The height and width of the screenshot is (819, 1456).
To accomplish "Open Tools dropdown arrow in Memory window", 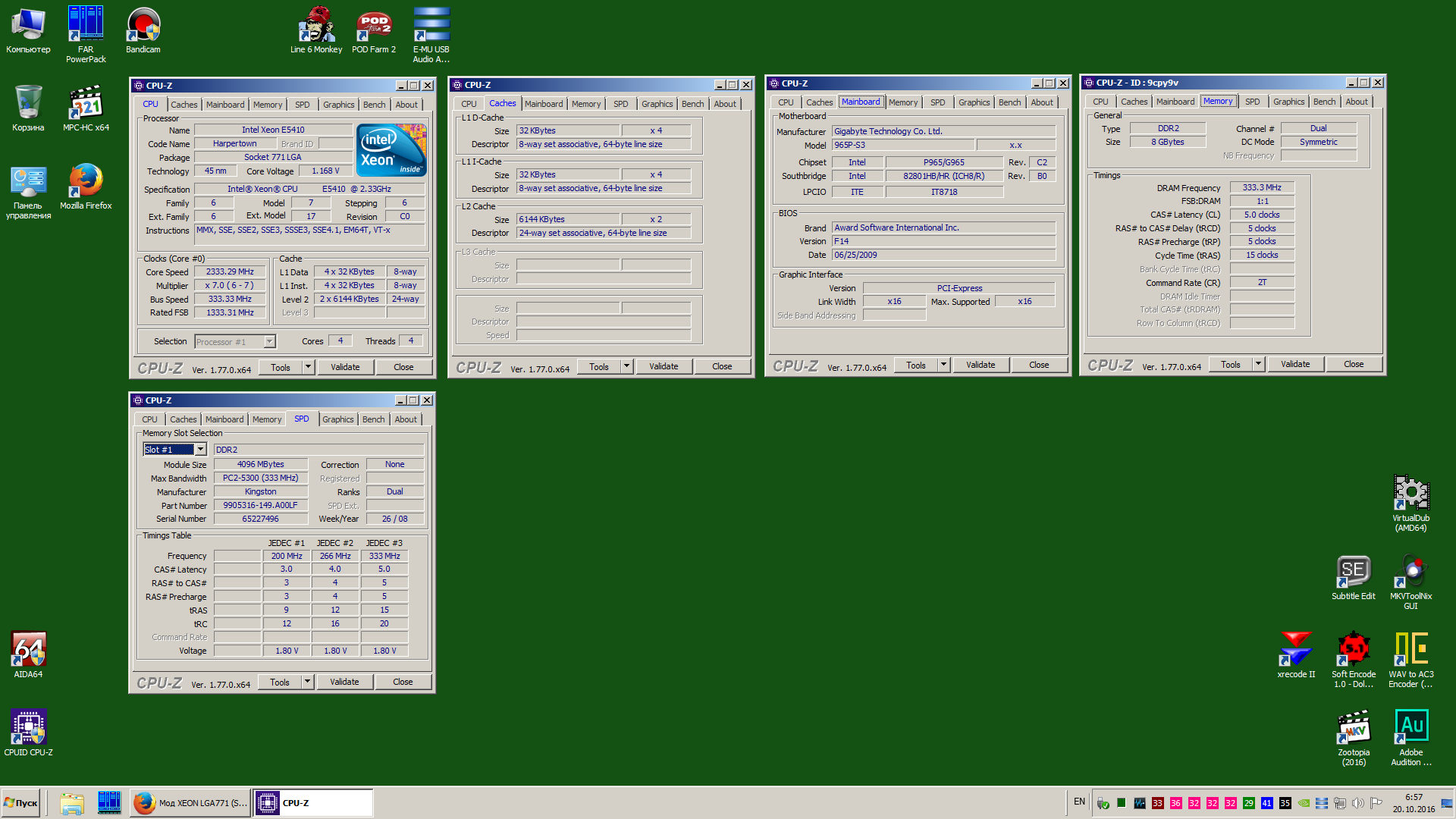I will pos(1258,364).
